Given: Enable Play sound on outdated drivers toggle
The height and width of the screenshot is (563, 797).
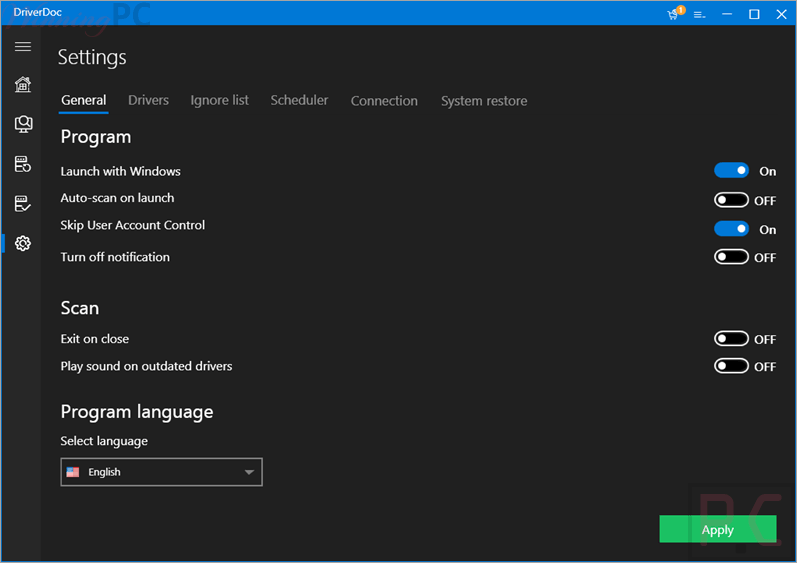Looking at the screenshot, I should pyautogui.click(x=731, y=366).
